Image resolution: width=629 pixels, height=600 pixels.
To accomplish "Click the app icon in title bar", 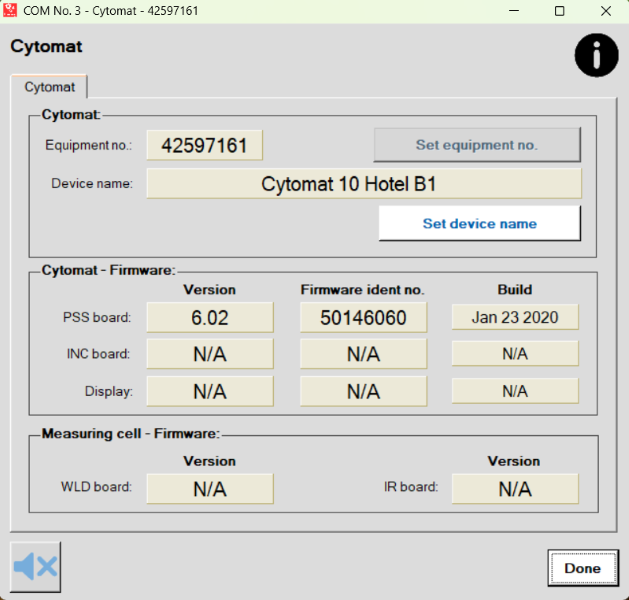I will point(11,11).
